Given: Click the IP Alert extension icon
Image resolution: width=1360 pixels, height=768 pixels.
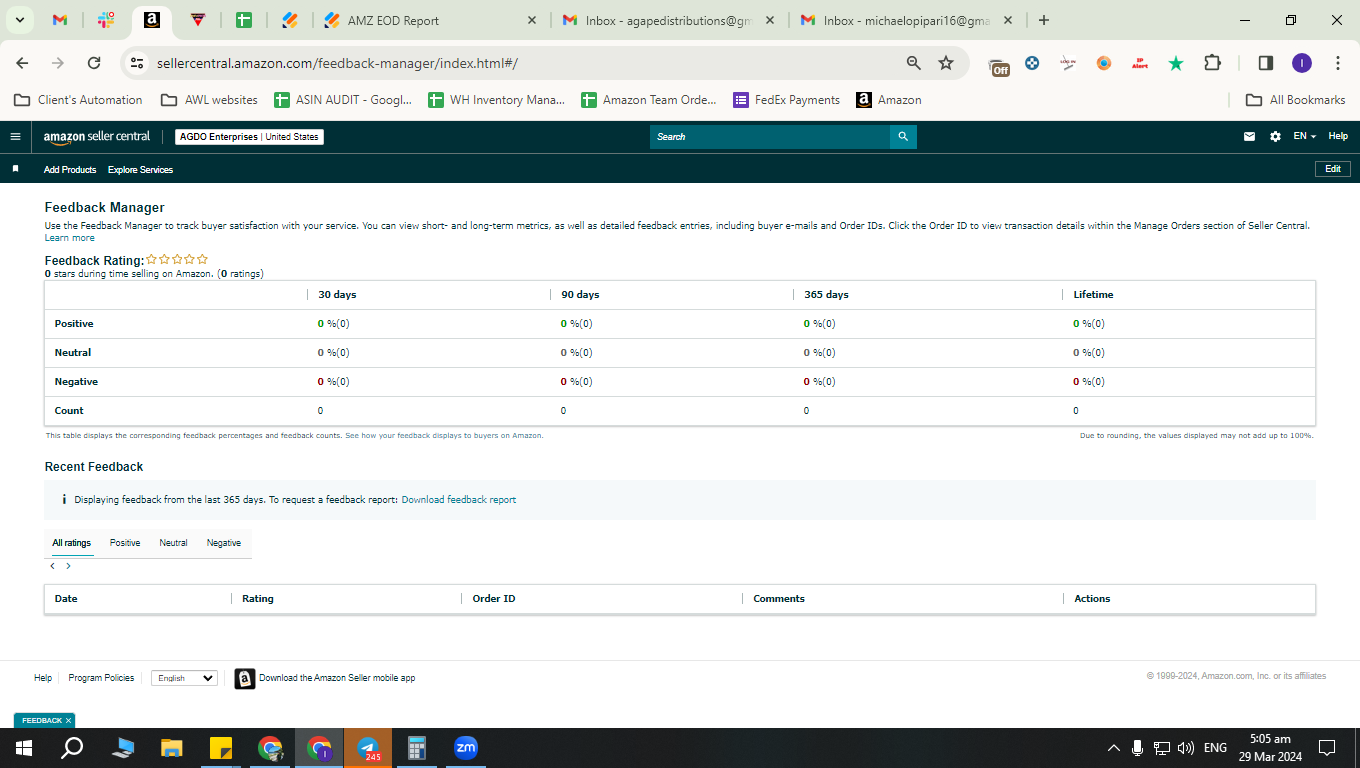Looking at the screenshot, I should coord(1139,63).
